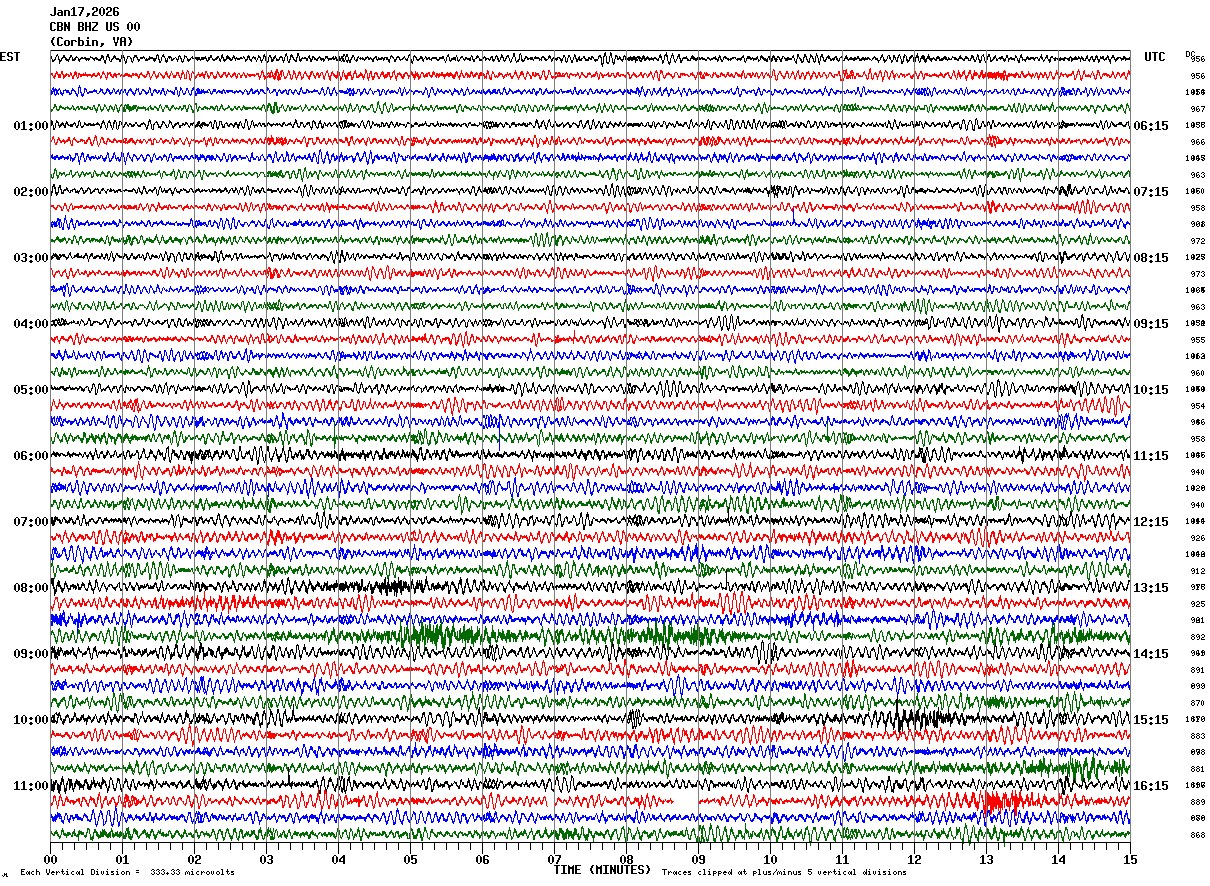Click minute tick '15' on bottom axis
The image size is (1210, 886).
[x=1130, y=859]
